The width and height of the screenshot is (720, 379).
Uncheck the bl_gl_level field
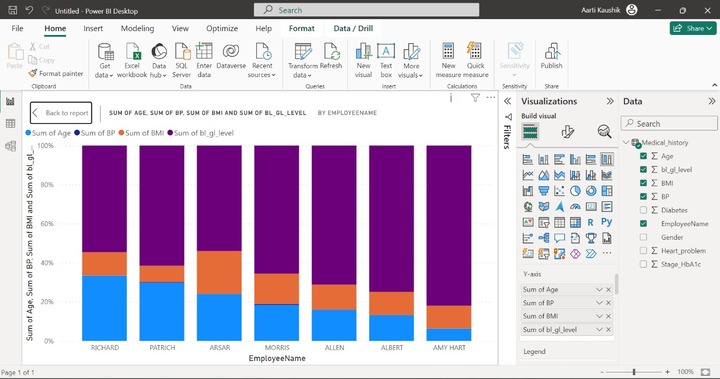click(643, 169)
